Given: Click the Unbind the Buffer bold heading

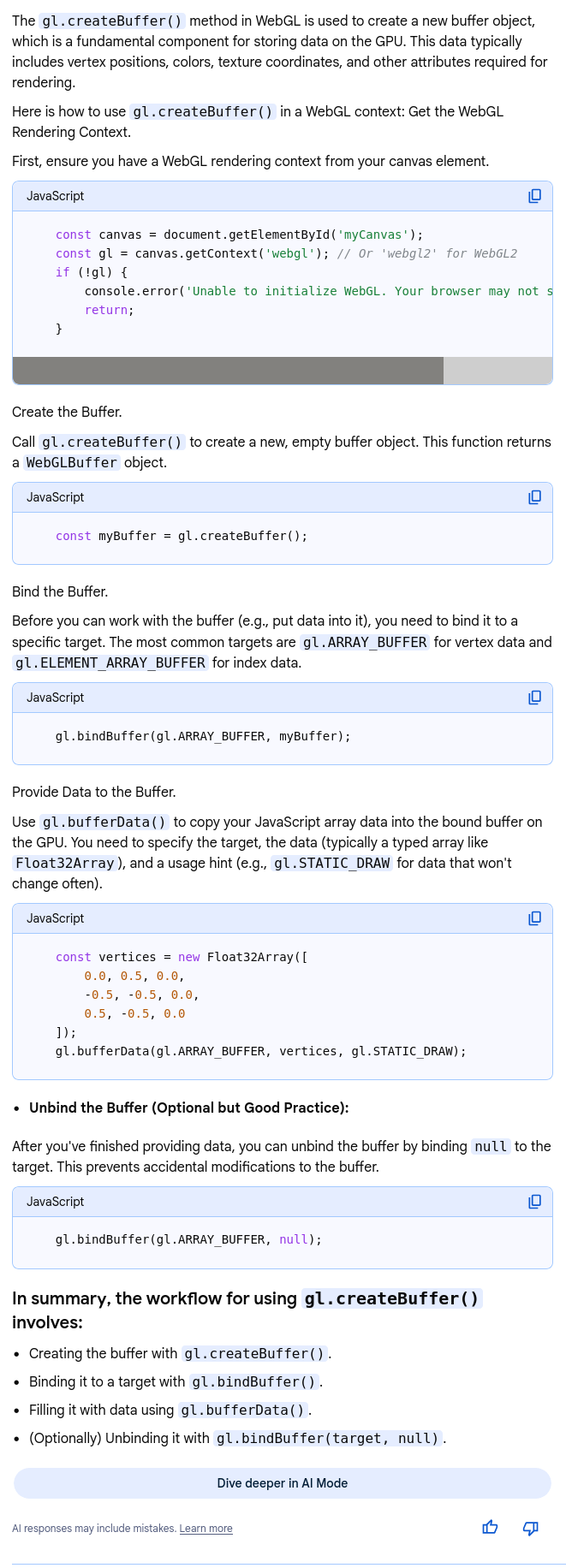Looking at the screenshot, I should point(188,1108).
